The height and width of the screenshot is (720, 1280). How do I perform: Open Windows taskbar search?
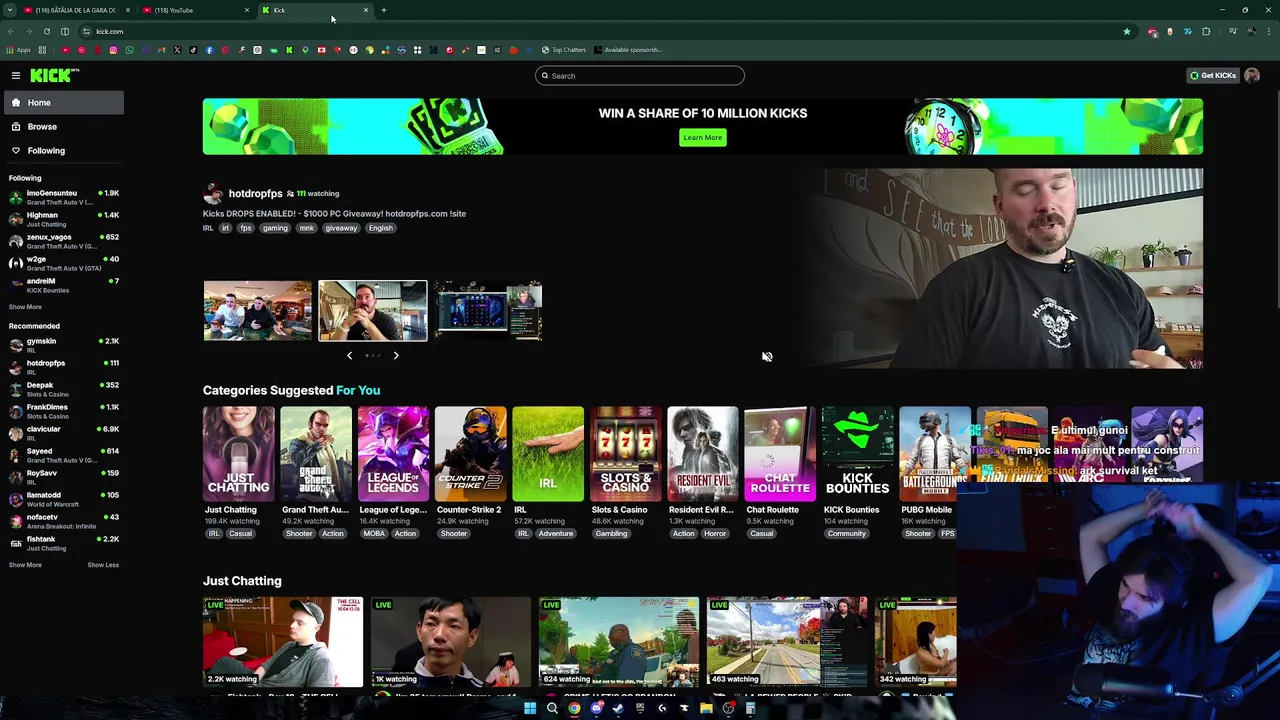pos(552,708)
